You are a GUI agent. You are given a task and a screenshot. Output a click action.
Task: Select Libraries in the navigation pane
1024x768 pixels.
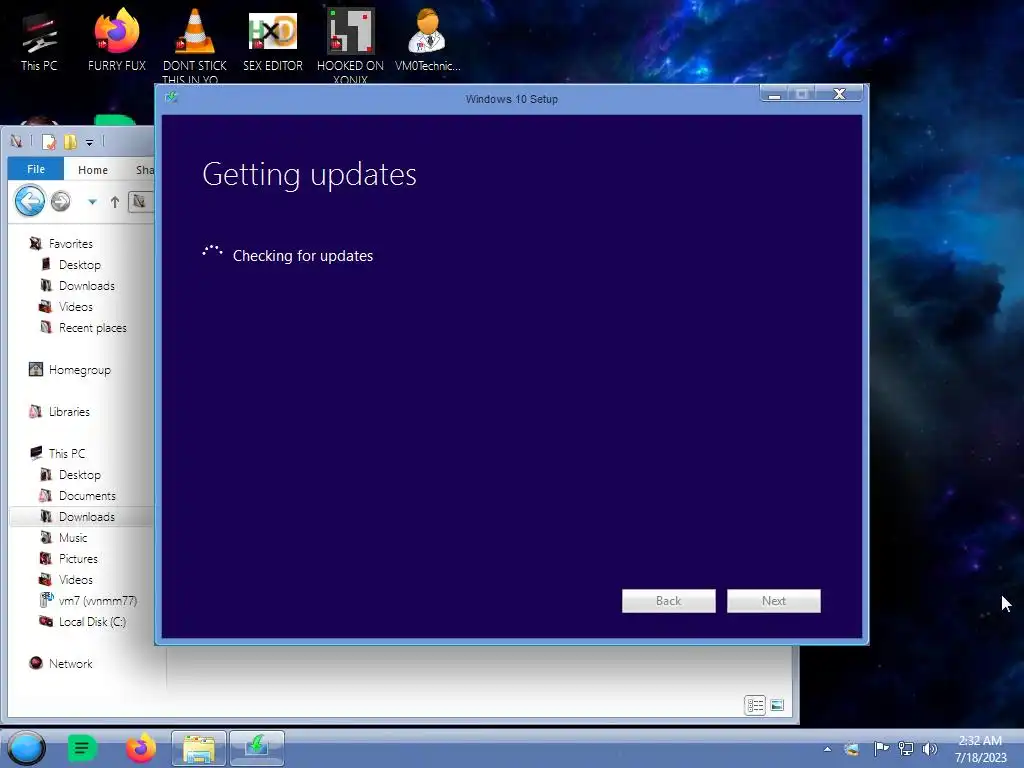69,411
